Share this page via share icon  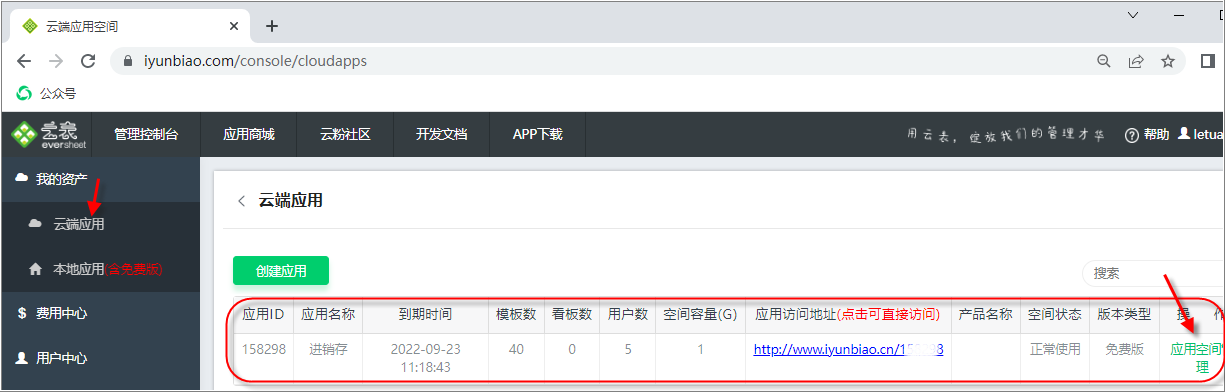pos(1136,61)
